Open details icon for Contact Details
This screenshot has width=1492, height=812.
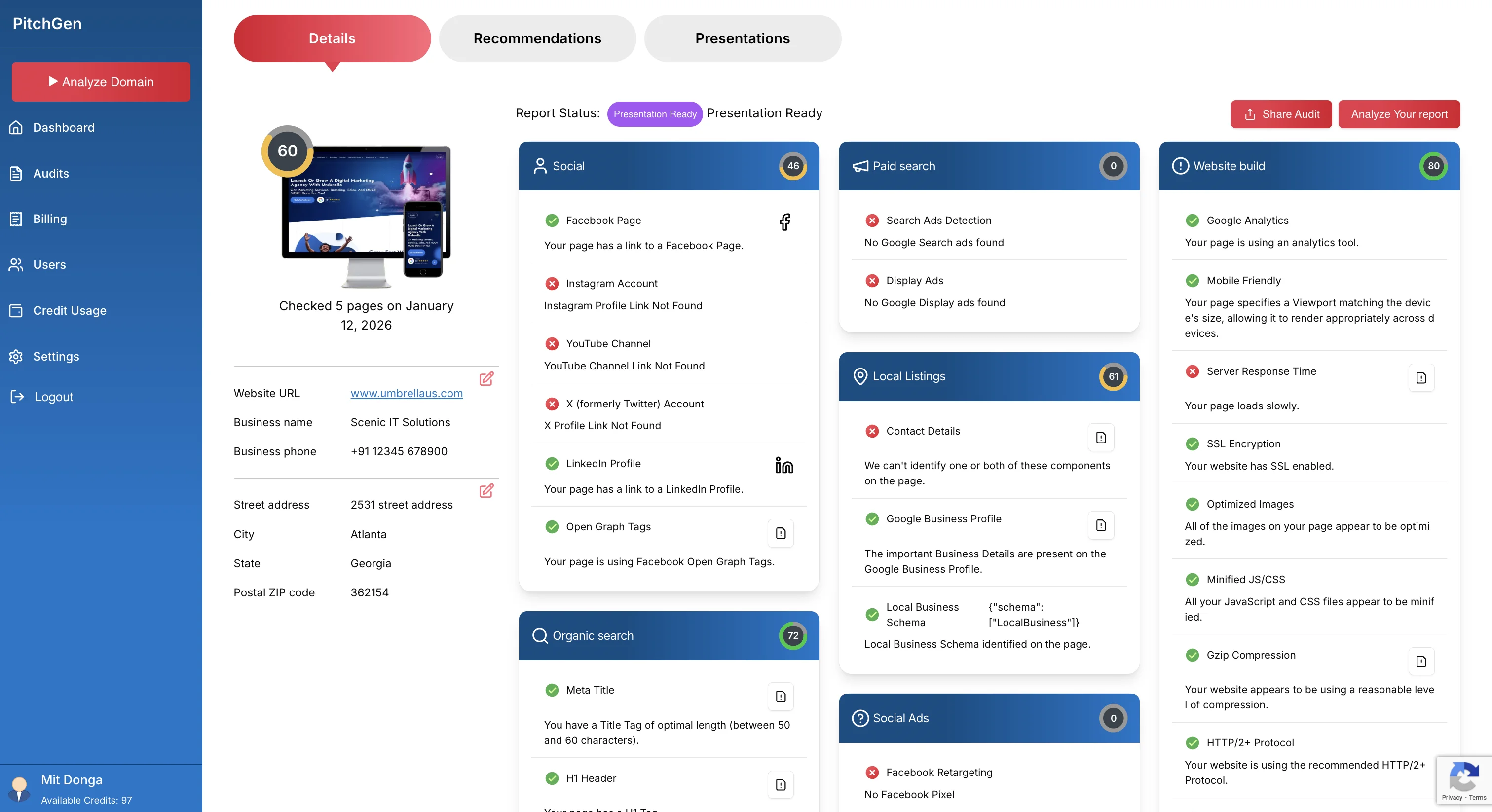(x=1100, y=437)
